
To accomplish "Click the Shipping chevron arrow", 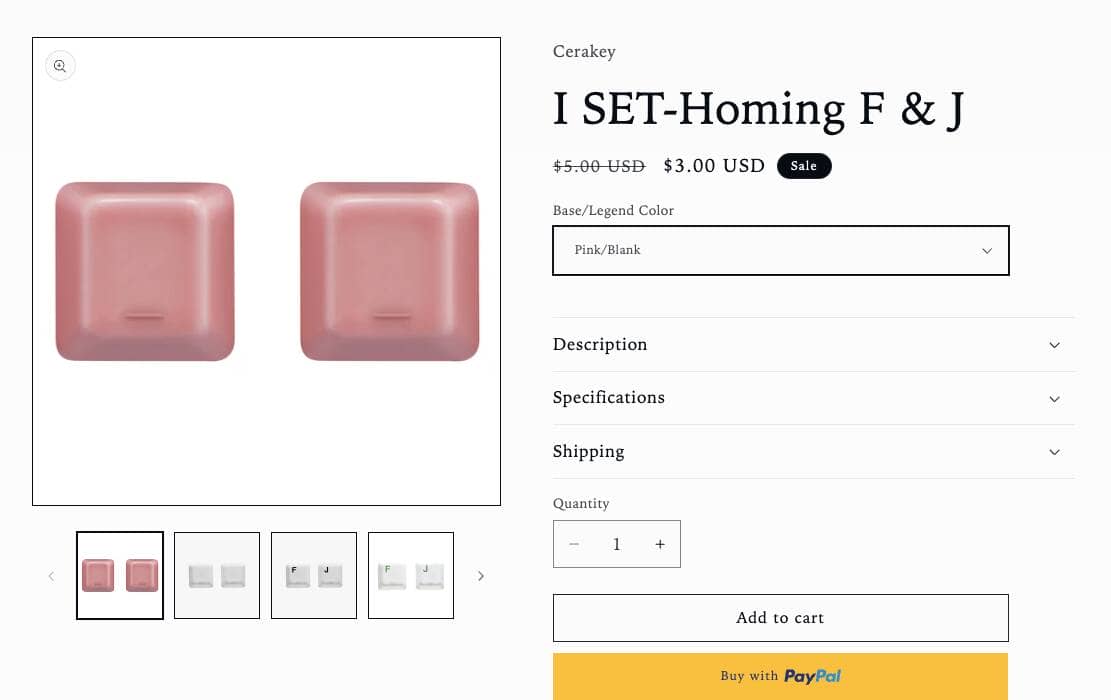I will point(1054,452).
